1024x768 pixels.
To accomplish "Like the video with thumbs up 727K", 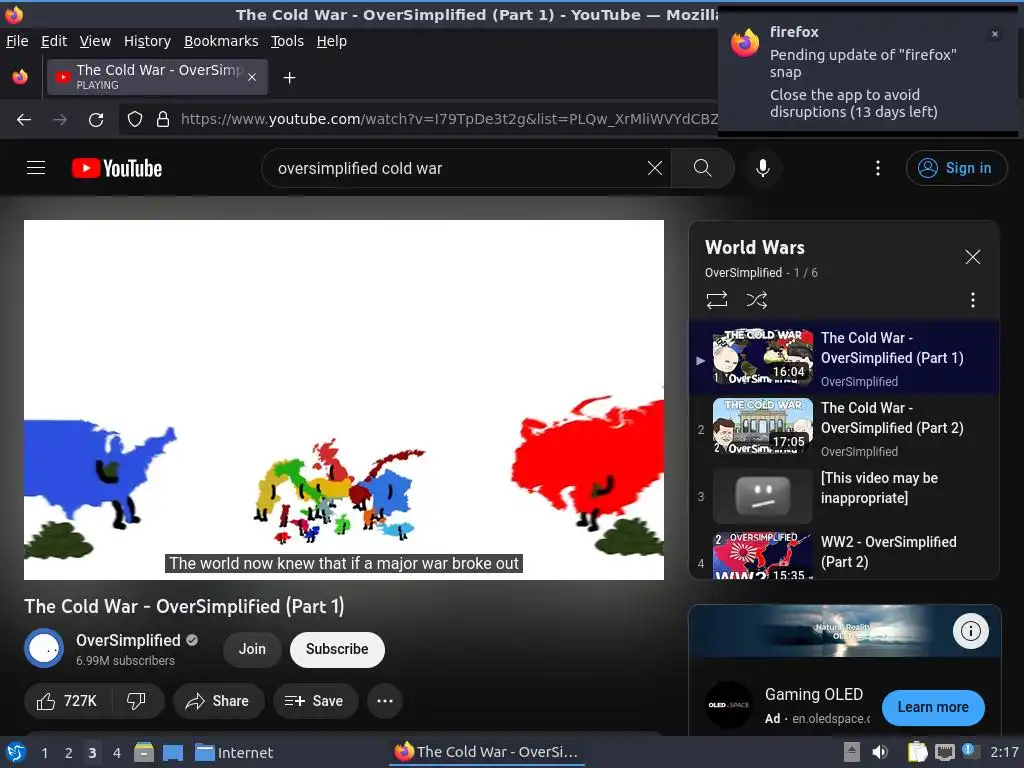I will (x=67, y=701).
